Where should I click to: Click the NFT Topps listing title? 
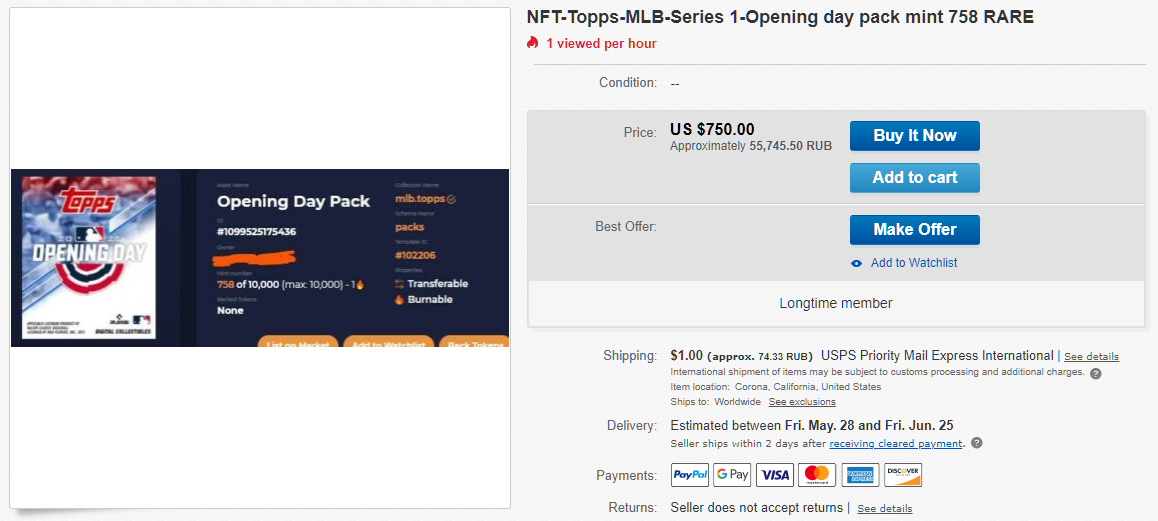780,17
